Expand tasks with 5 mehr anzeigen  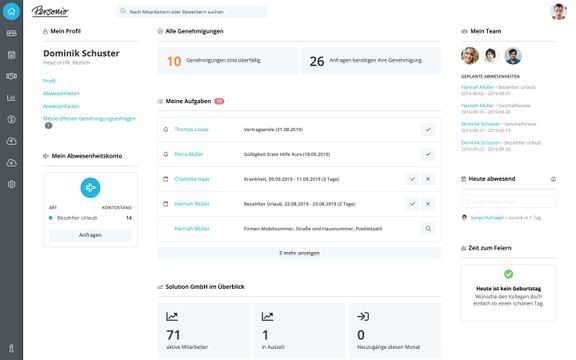click(299, 253)
